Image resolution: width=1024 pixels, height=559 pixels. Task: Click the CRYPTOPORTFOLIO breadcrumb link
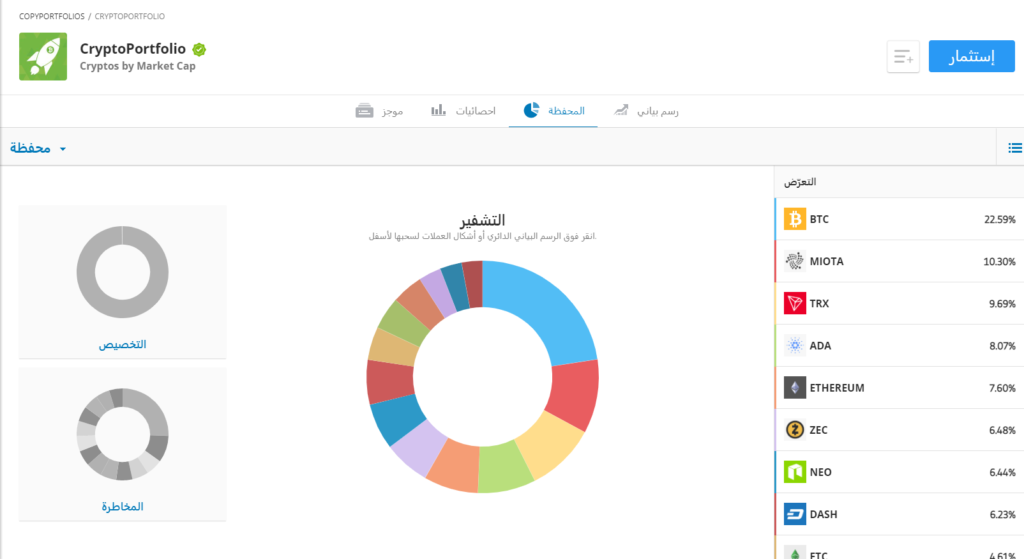129,16
